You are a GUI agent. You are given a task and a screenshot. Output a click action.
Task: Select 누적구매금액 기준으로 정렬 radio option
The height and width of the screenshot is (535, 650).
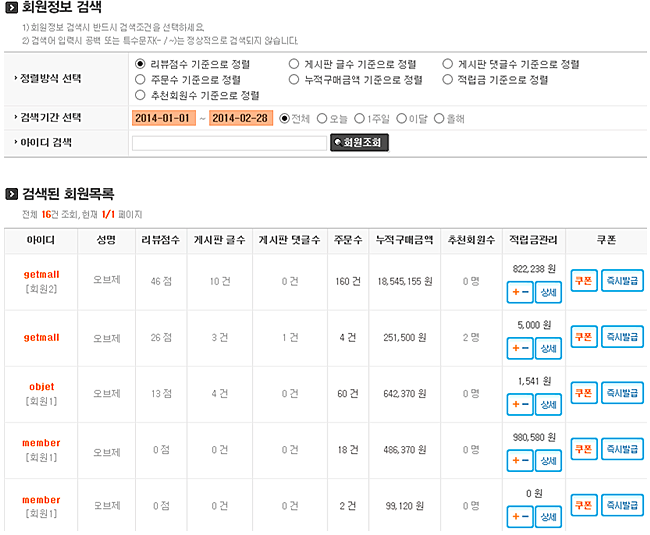click(294, 79)
